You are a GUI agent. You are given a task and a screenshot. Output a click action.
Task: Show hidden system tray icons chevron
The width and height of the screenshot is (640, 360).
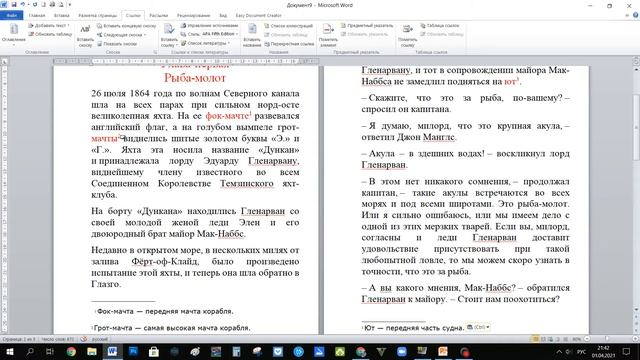(x=559, y=351)
